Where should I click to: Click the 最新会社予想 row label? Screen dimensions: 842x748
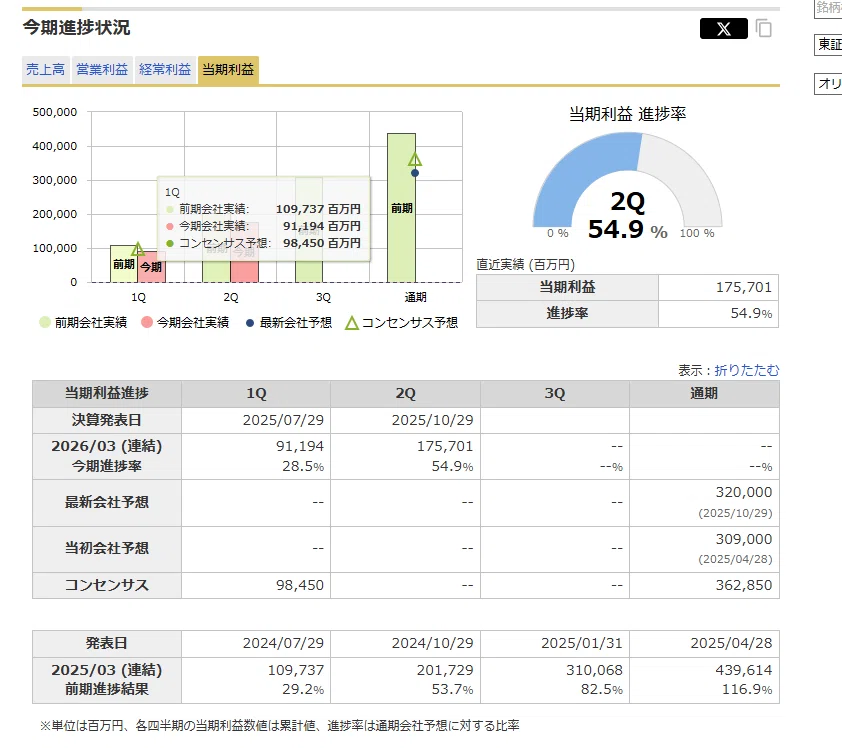click(x=107, y=503)
